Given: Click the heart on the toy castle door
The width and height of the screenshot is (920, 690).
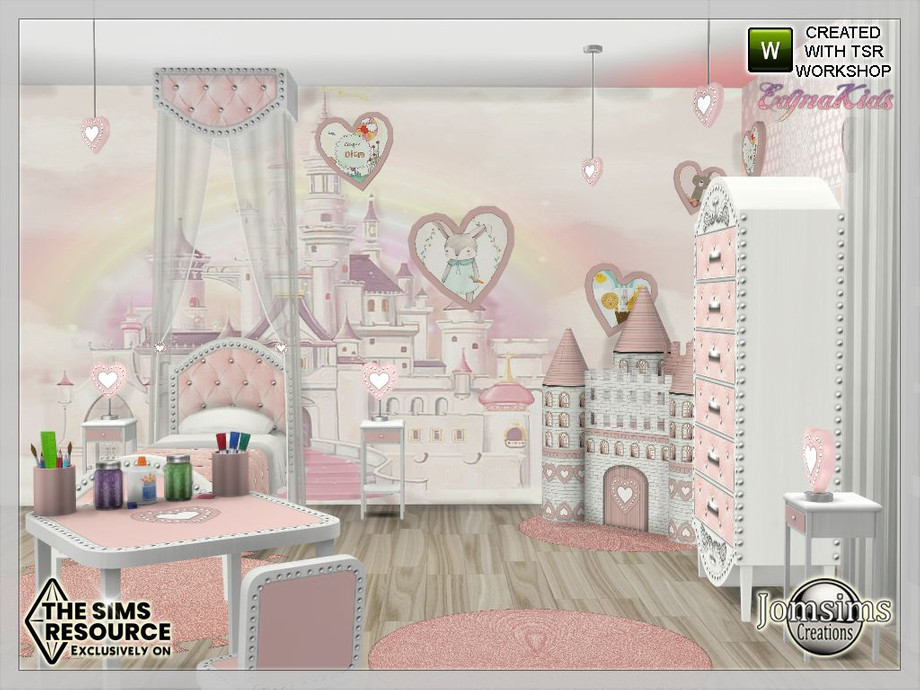Looking at the screenshot, I should point(624,495).
